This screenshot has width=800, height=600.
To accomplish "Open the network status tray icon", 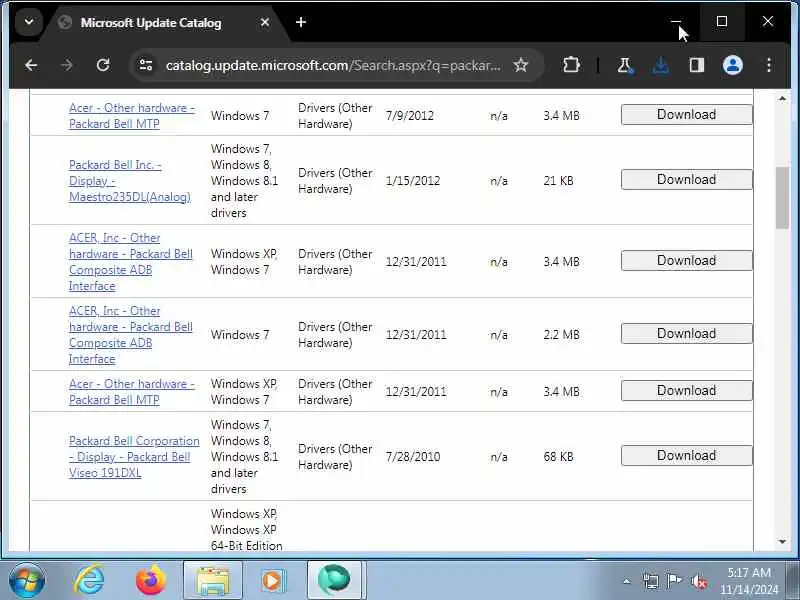I will click(x=651, y=581).
